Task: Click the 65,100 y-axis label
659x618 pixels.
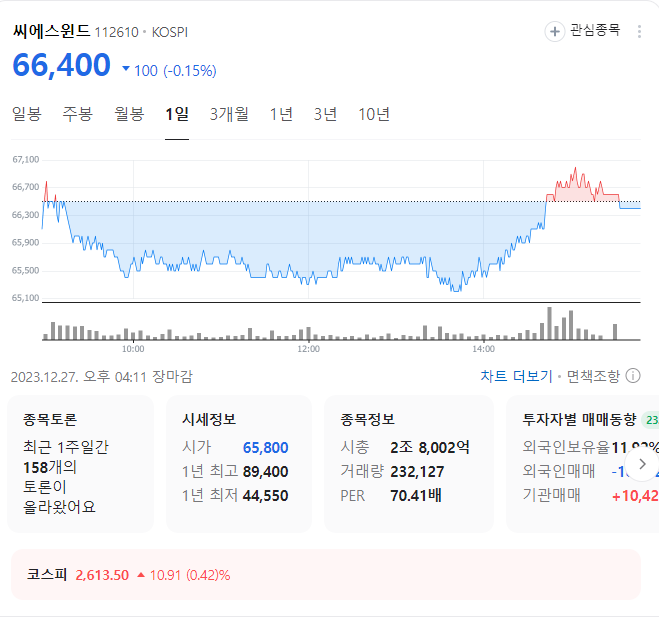Action: point(25,298)
